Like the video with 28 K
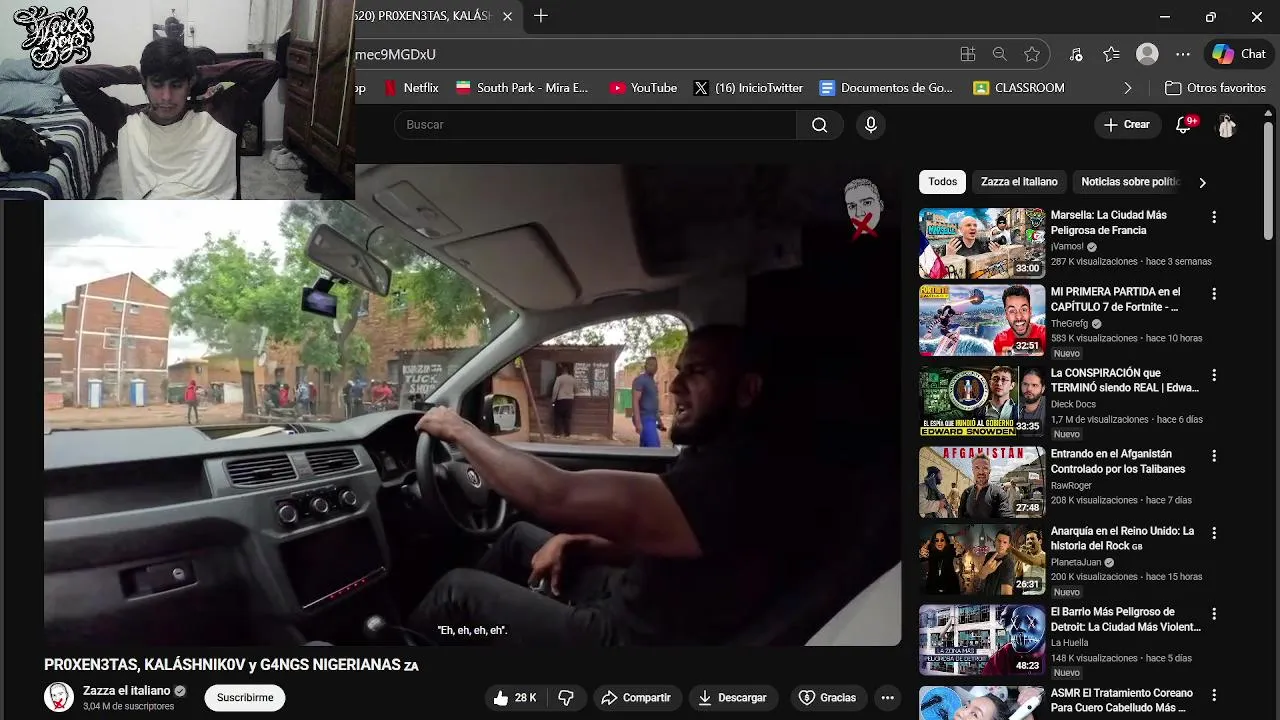The width and height of the screenshot is (1280, 720). pos(515,698)
